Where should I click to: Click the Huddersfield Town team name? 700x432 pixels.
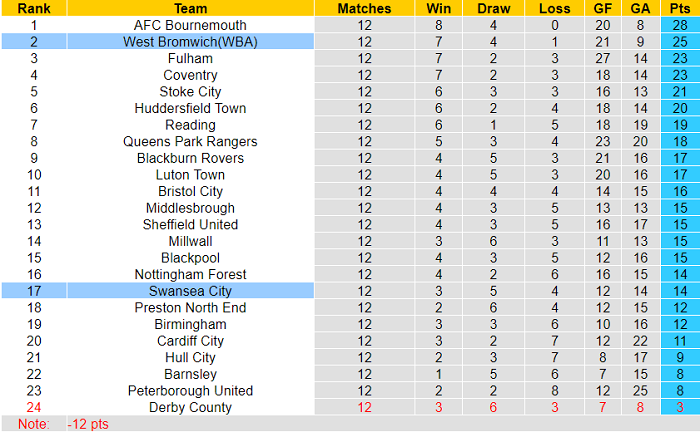[x=190, y=108]
